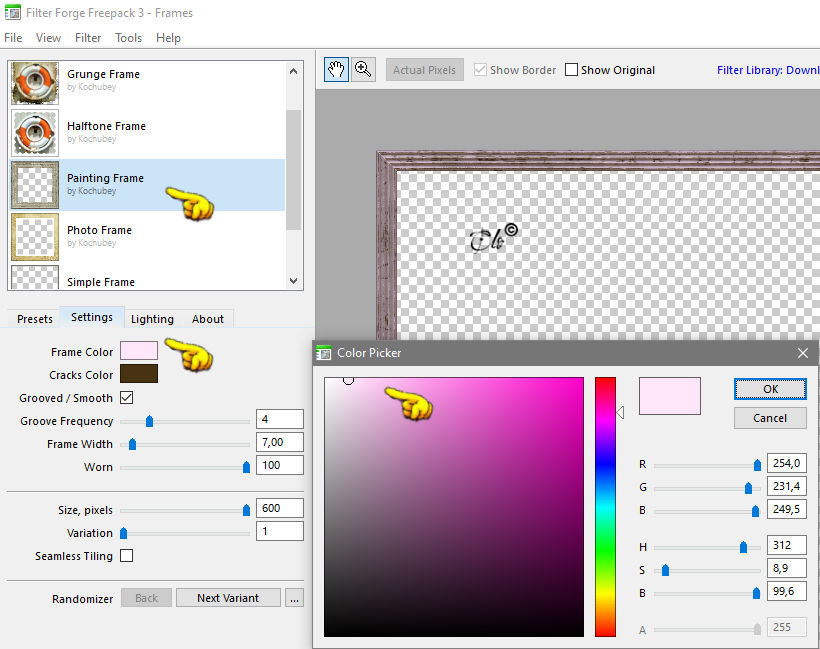
Task: Pick the Photo Frame filter icon
Action: tap(35, 237)
